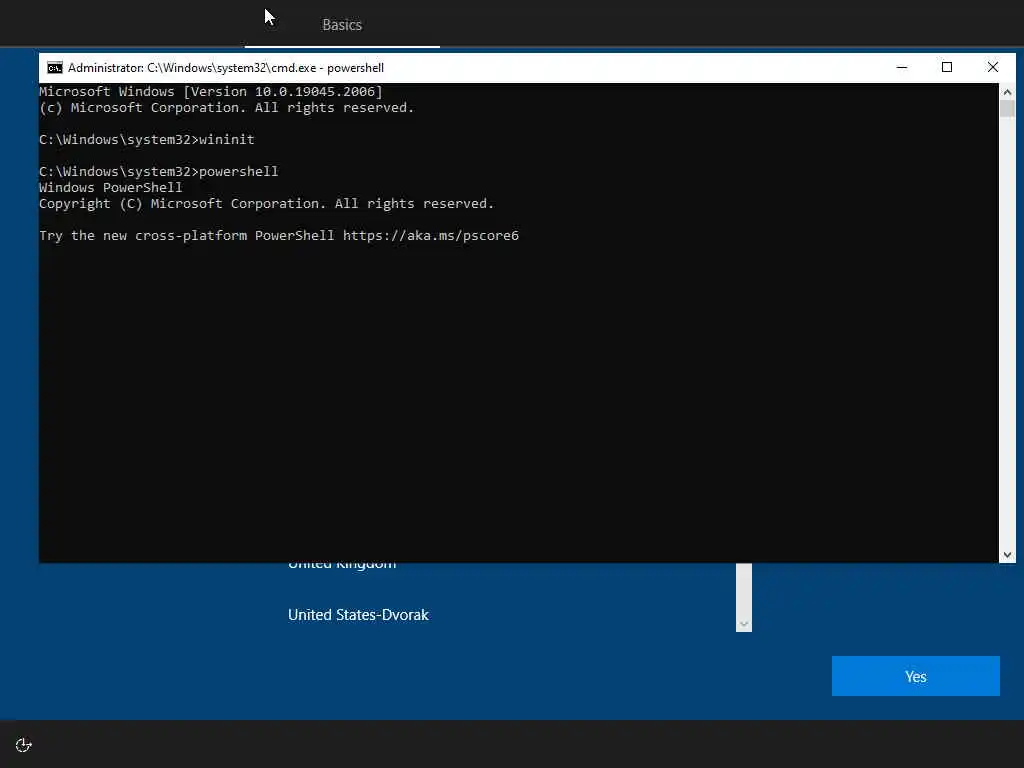
Task: Click the '(c) Microsoft Corporation' line
Action: tap(227, 108)
